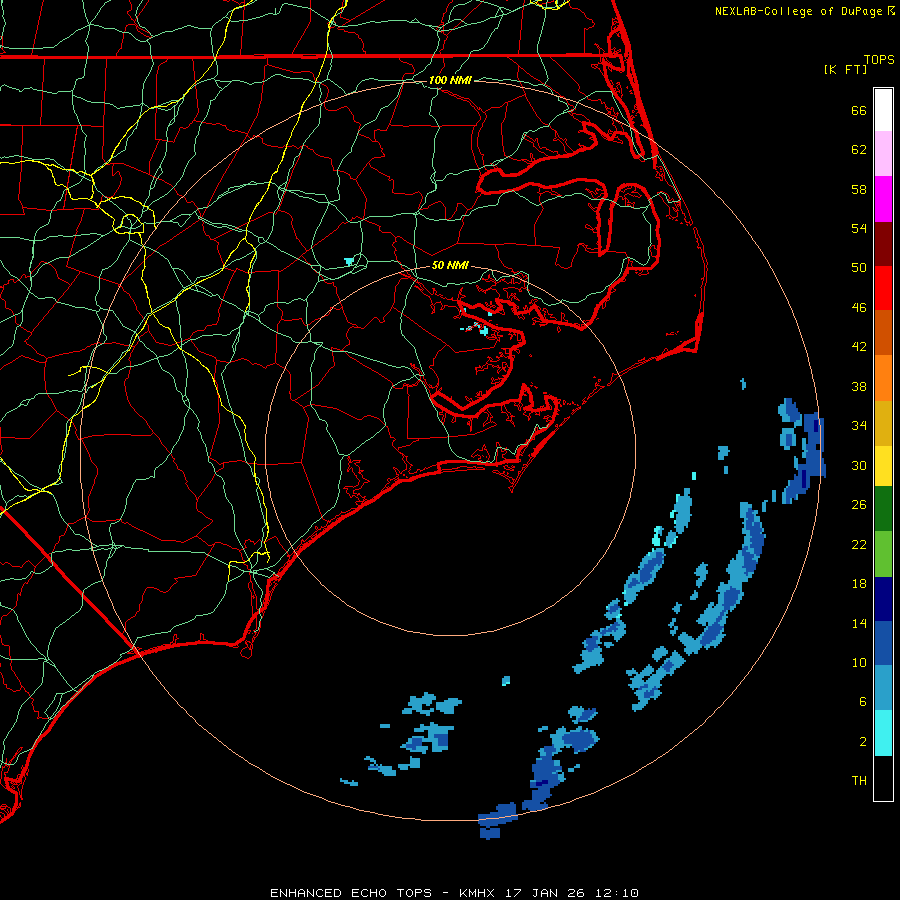
Task: Click the KMHX station identifier in caption
Action: (x=479, y=893)
